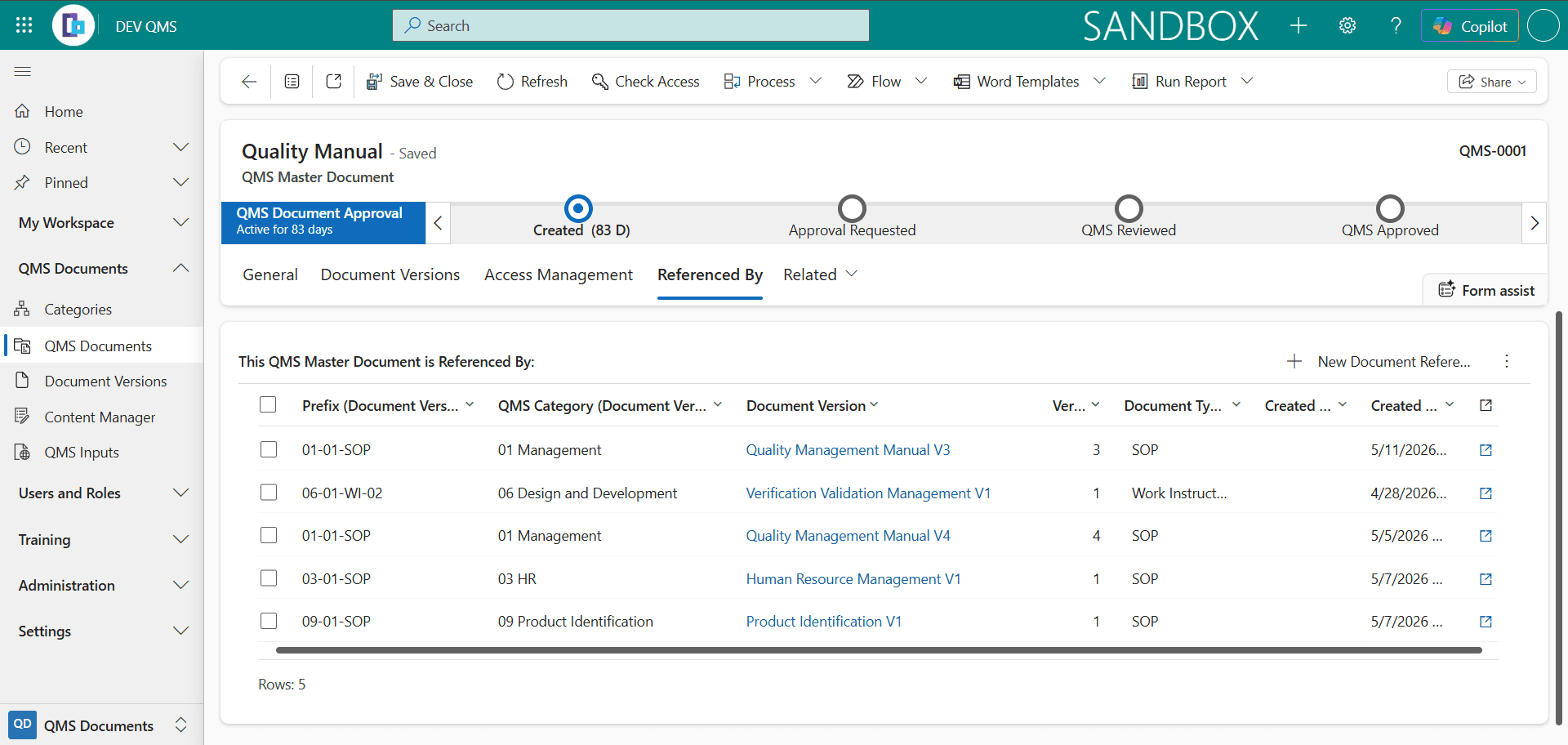The image size is (1568, 745).
Task: Click the open record set icon
Action: [x=292, y=81]
